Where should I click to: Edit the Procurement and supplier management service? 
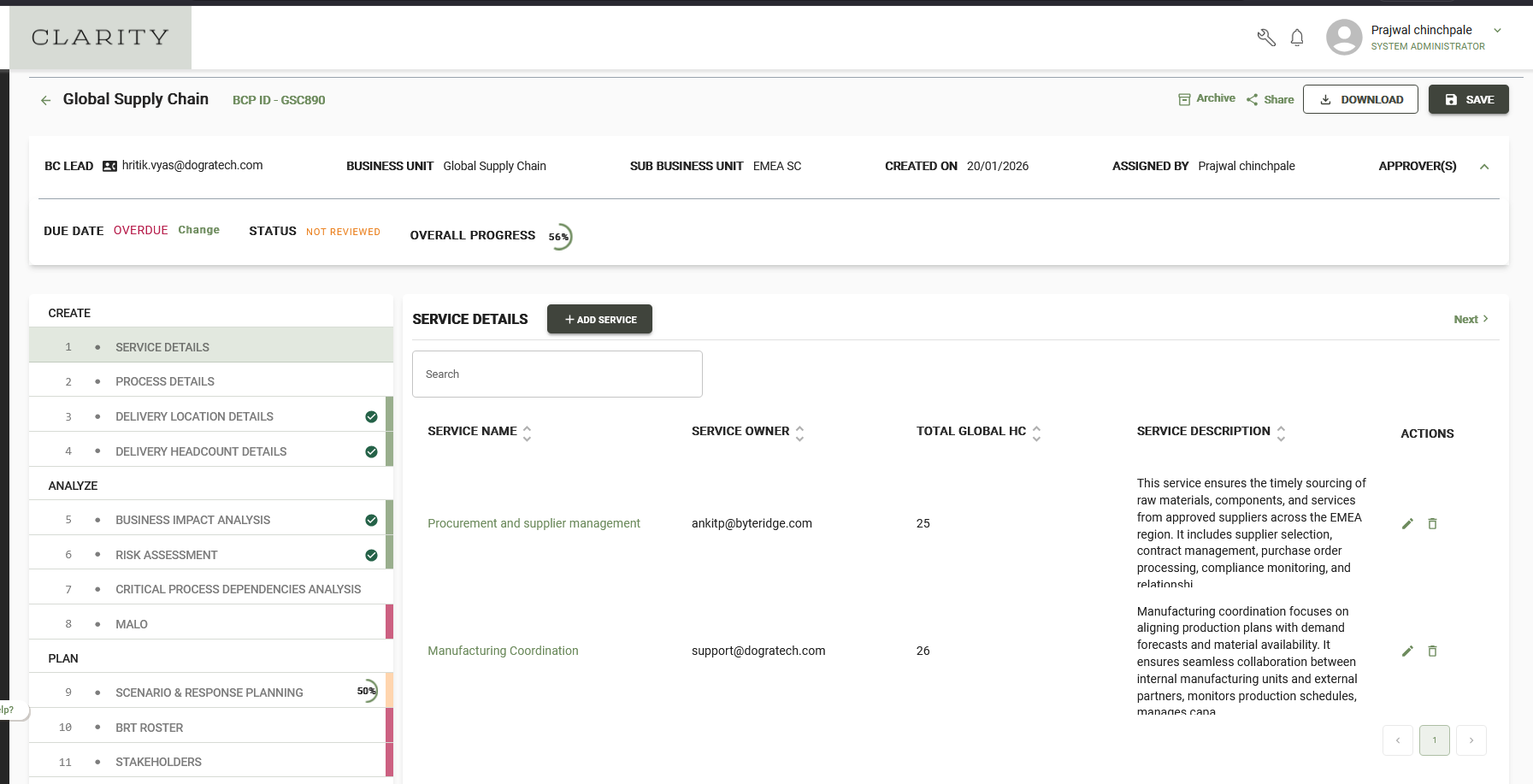tap(1407, 523)
